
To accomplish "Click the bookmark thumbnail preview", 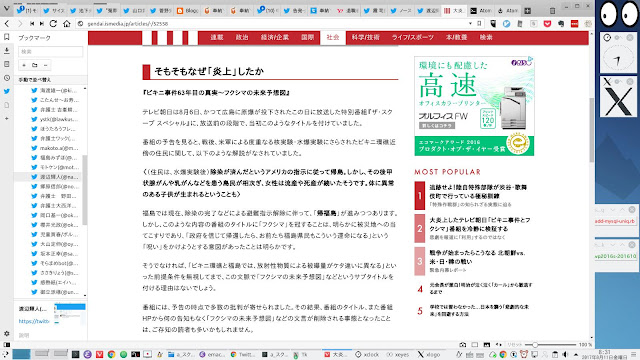I will [70, 314].
